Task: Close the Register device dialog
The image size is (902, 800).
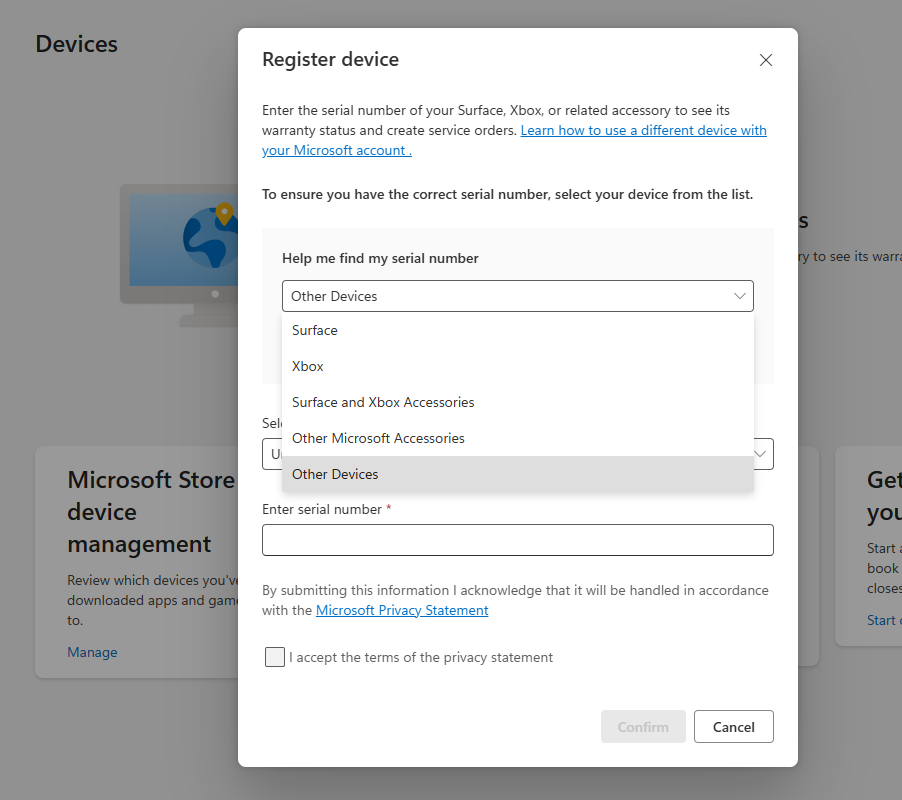Action: [x=765, y=60]
